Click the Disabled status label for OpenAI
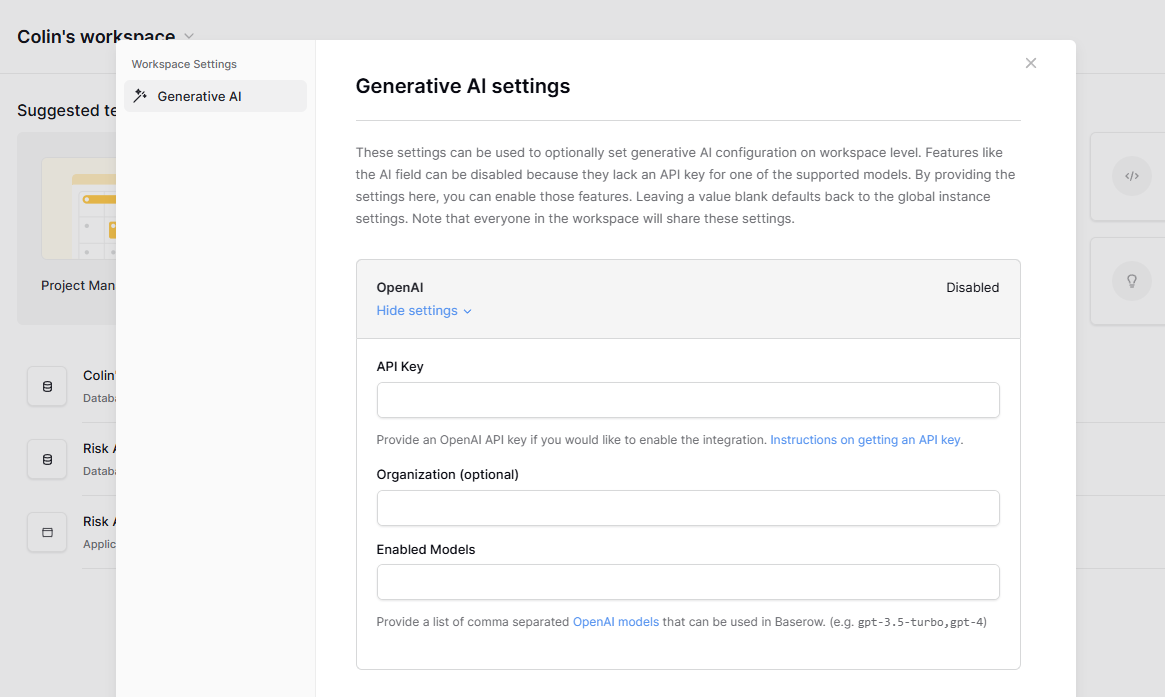Image resolution: width=1165 pixels, height=697 pixels. click(x=972, y=288)
